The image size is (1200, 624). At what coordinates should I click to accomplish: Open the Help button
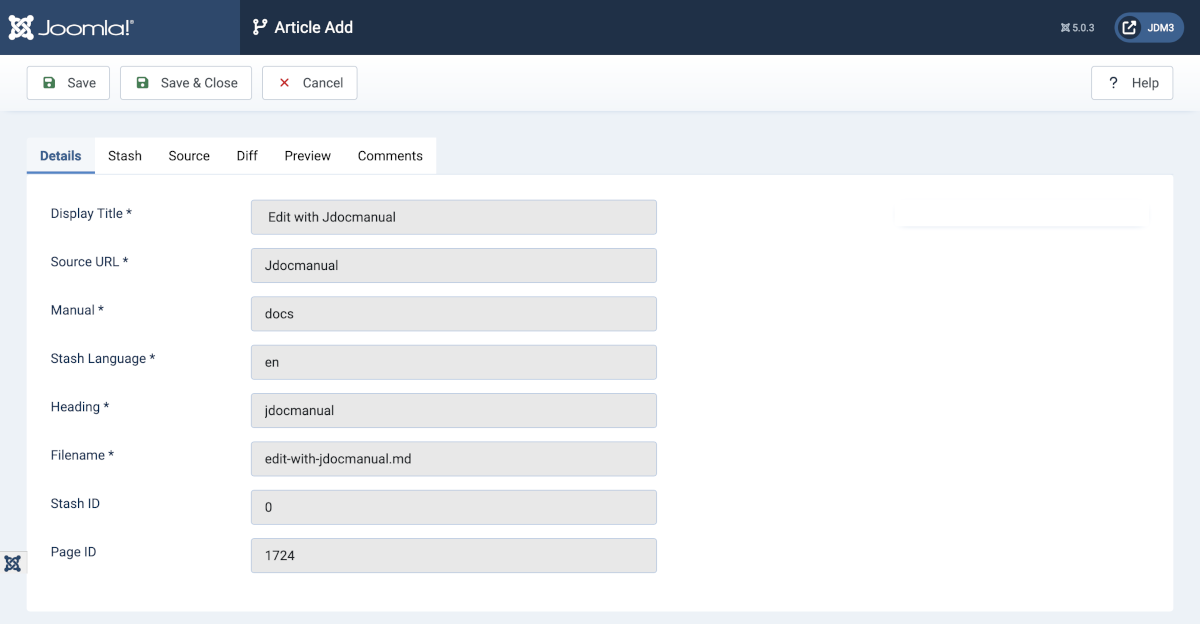point(1132,83)
